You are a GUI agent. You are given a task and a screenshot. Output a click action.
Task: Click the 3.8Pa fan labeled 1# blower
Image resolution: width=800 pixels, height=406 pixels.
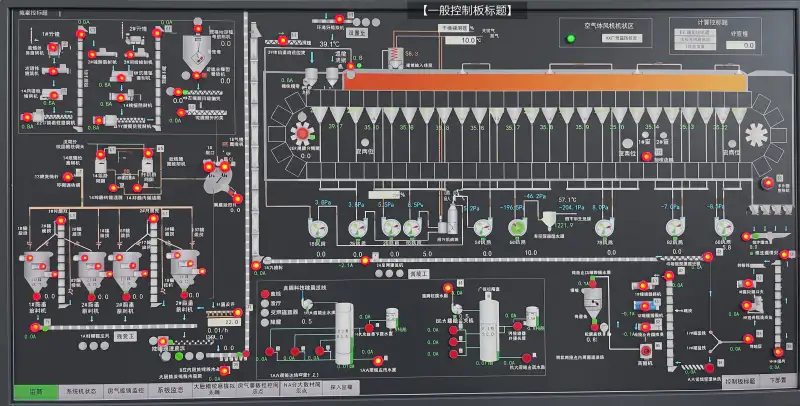(x=318, y=228)
